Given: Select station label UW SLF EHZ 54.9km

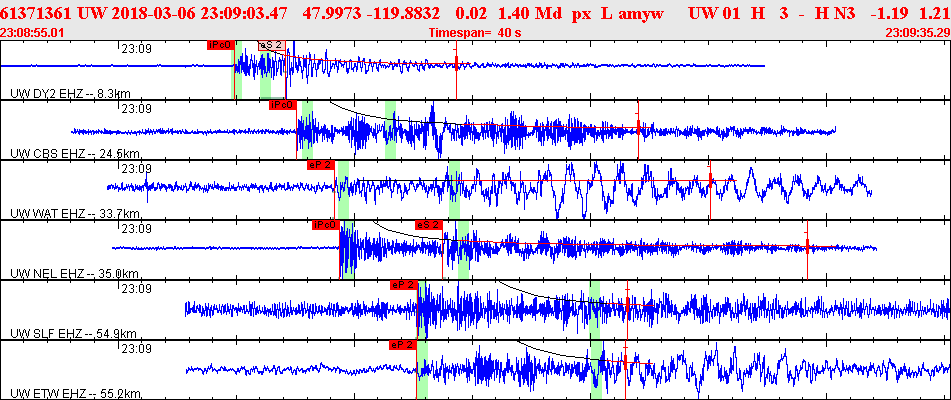Looking at the screenshot, I should [73, 333].
